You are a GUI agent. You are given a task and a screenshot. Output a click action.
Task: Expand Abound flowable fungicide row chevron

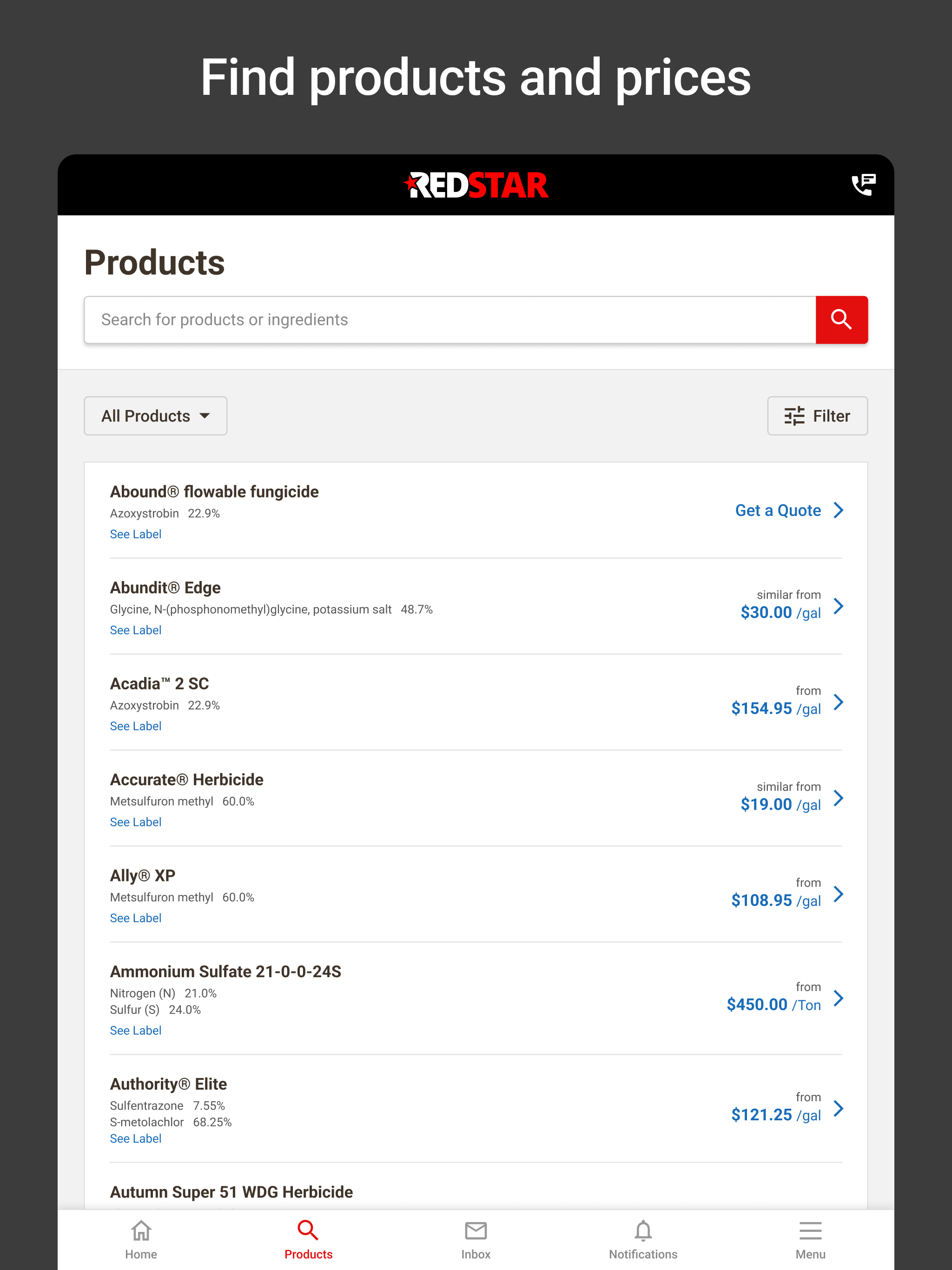838,510
